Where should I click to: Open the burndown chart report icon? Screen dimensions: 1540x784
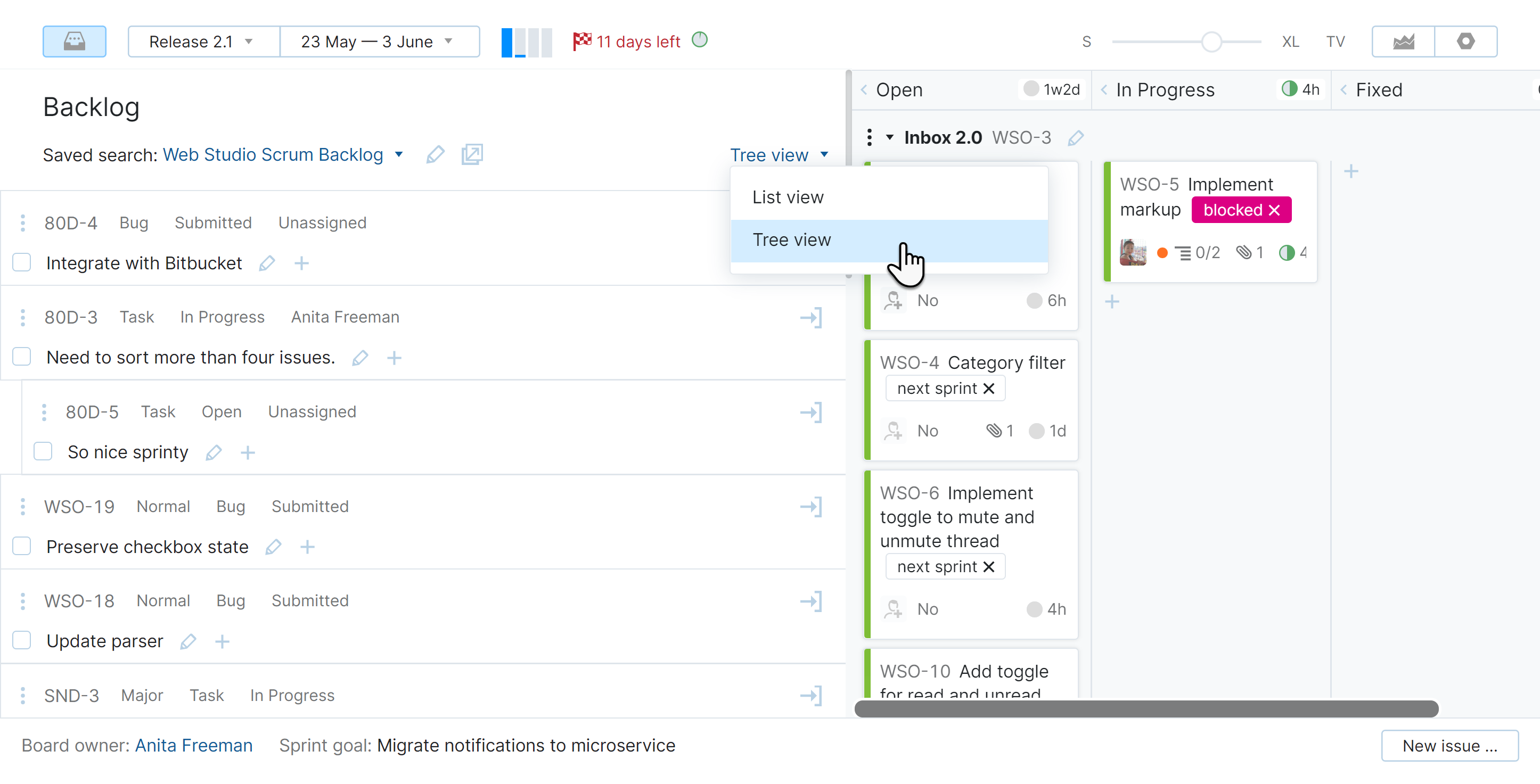[x=1402, y=41]
